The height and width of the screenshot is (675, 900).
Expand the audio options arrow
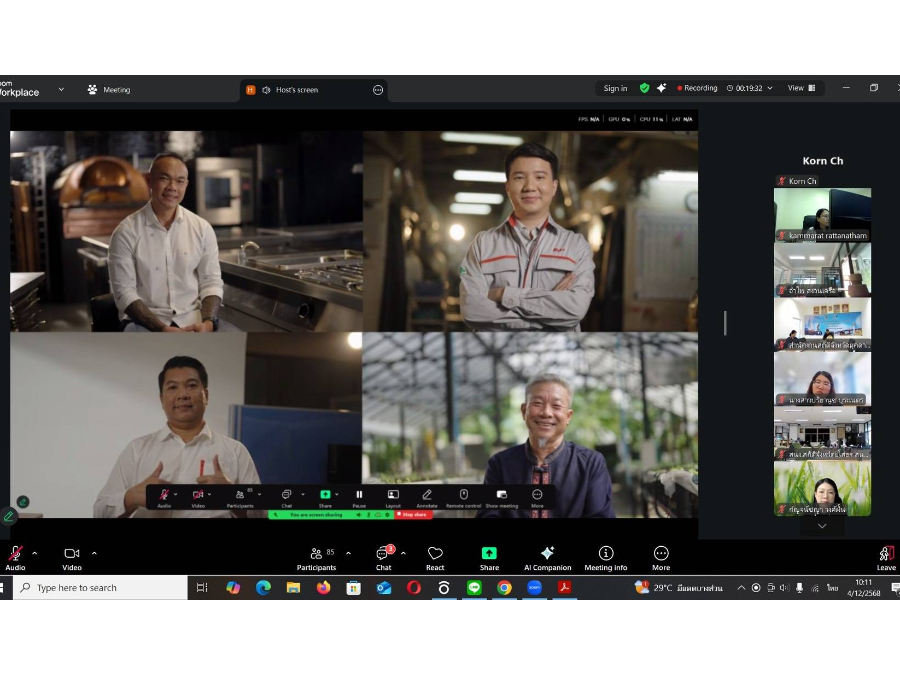click(35, 553)
